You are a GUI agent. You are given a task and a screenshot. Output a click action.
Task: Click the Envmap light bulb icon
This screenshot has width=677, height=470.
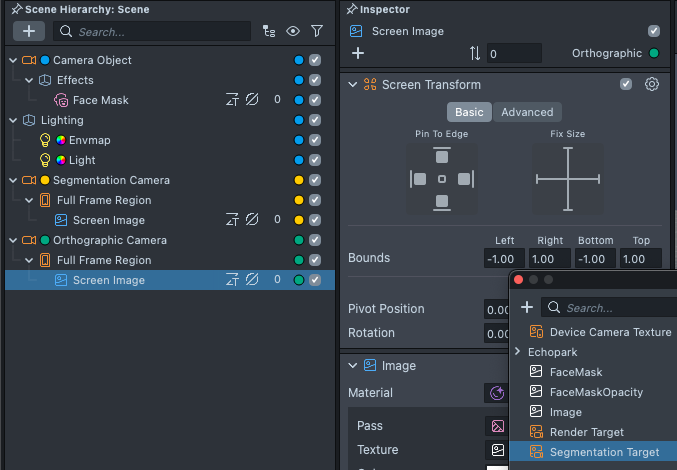44,140
